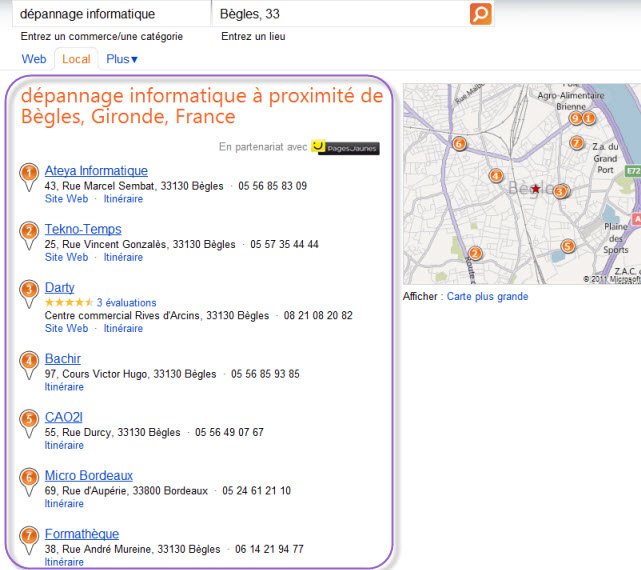
Task: Select the Local tab
Action: [x=76, y=59]
